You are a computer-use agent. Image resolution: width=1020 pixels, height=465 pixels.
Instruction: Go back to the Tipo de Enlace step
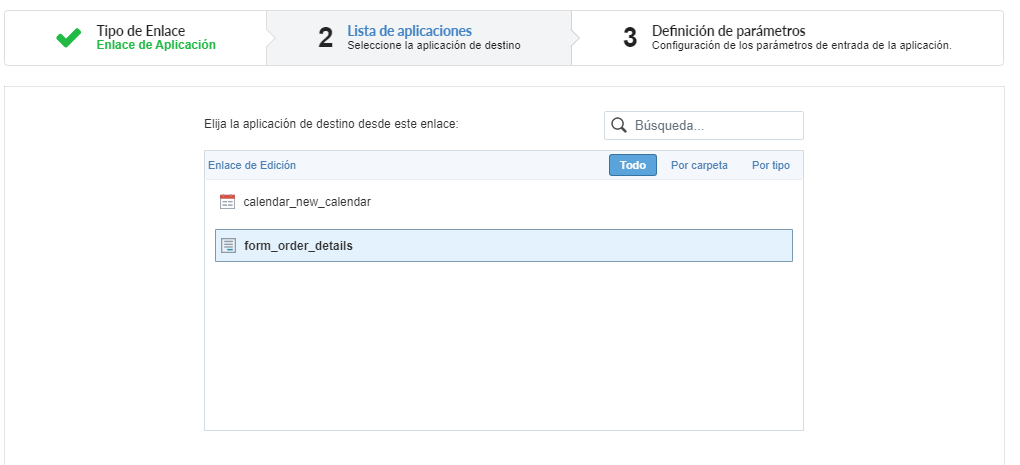(136, 38)
